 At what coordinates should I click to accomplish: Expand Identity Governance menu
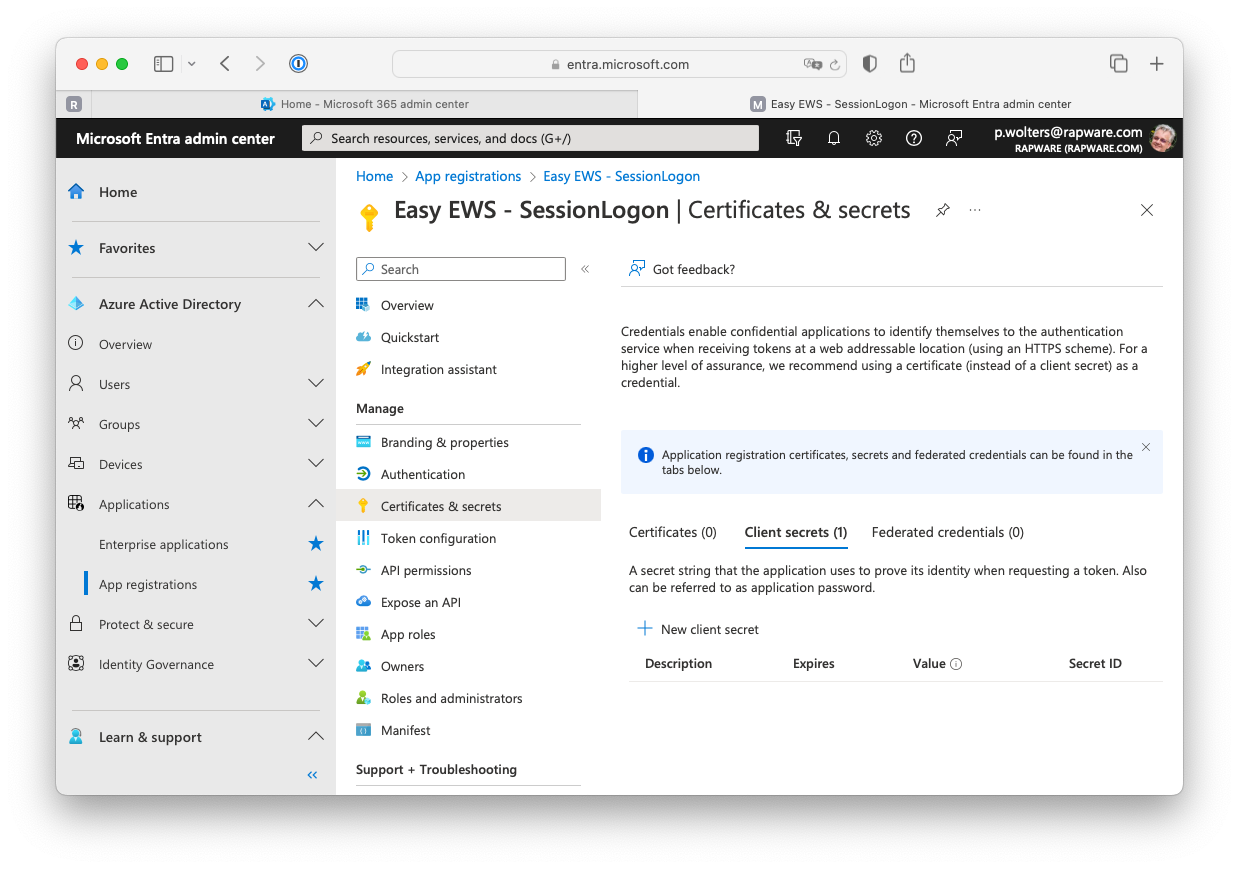(316, 663)
